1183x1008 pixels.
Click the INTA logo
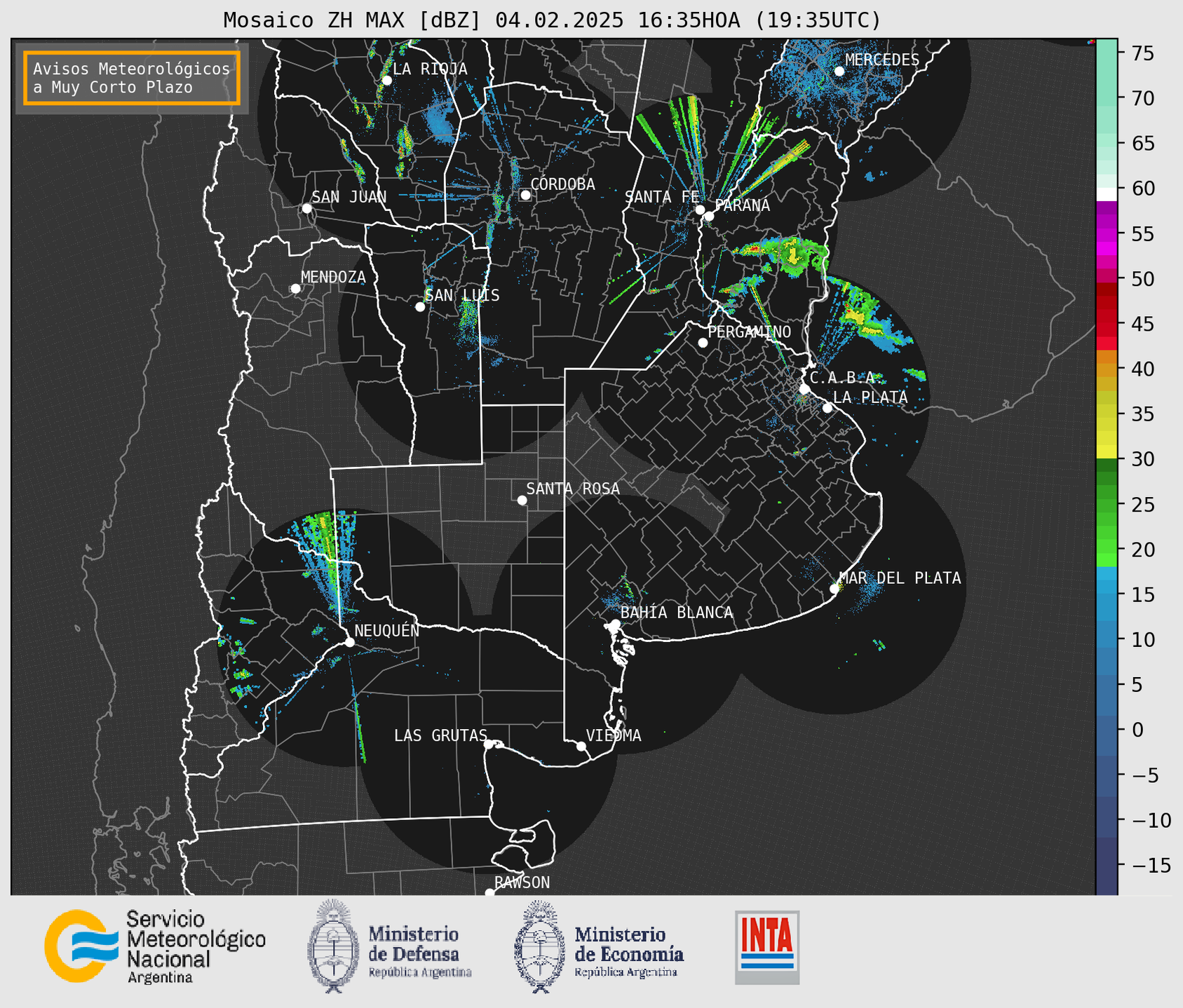pyautogui.click(x=767, y=947)
